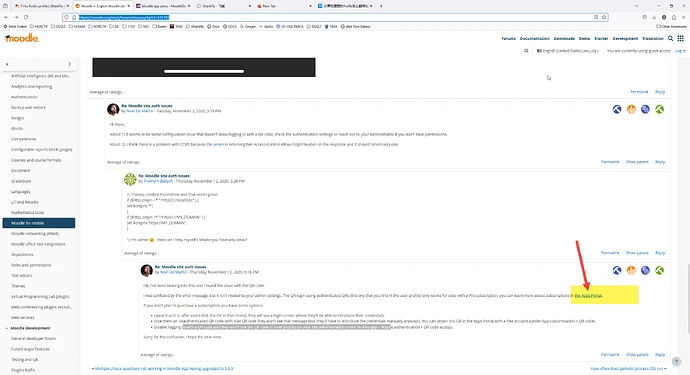Viewport: 690px width, 375px height.
Task: Open Authentication in the sidebar
Action: point(24,97)
